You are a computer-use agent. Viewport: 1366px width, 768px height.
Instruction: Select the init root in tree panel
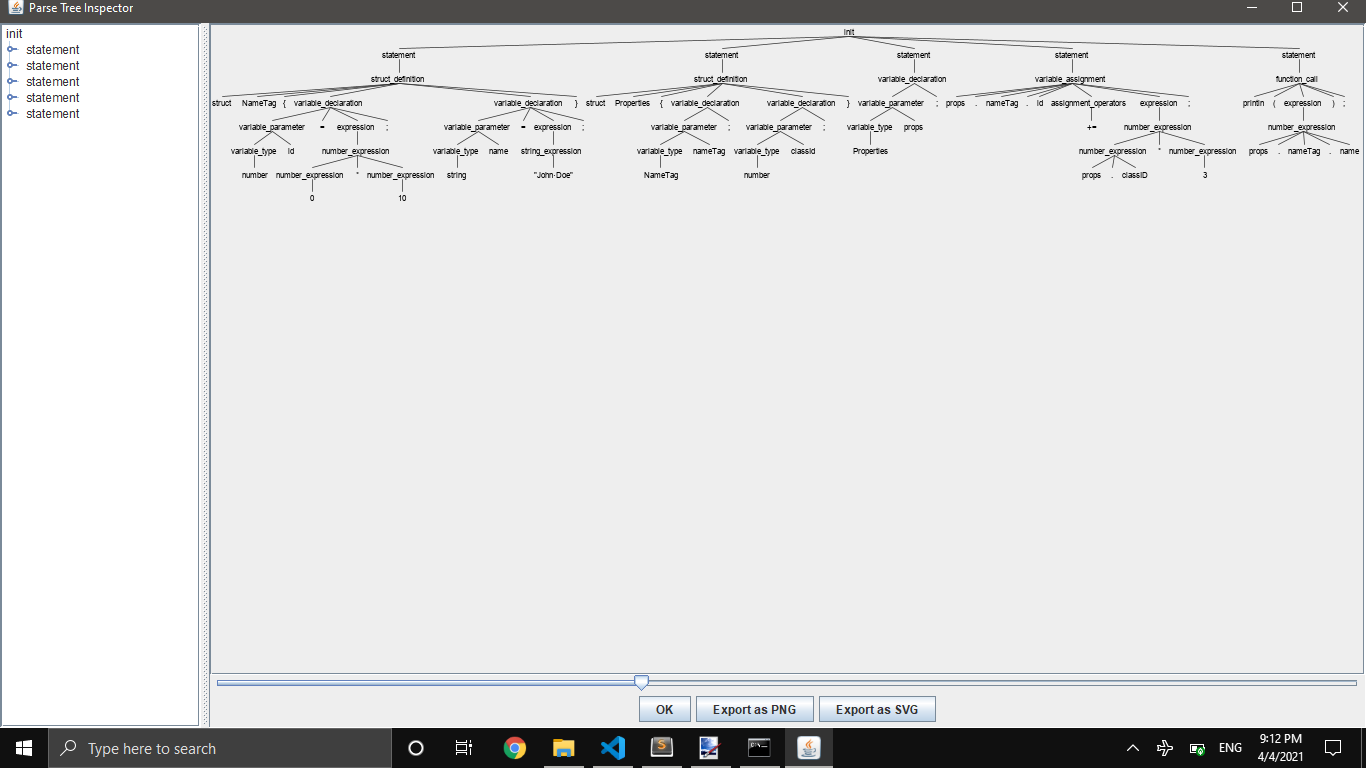14,33
